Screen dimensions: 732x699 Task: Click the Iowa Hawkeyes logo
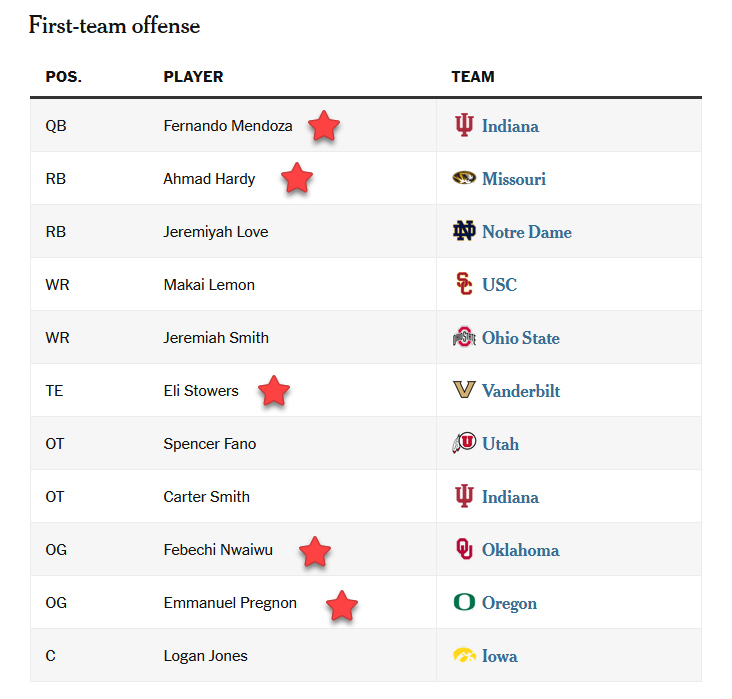(463, 656)
